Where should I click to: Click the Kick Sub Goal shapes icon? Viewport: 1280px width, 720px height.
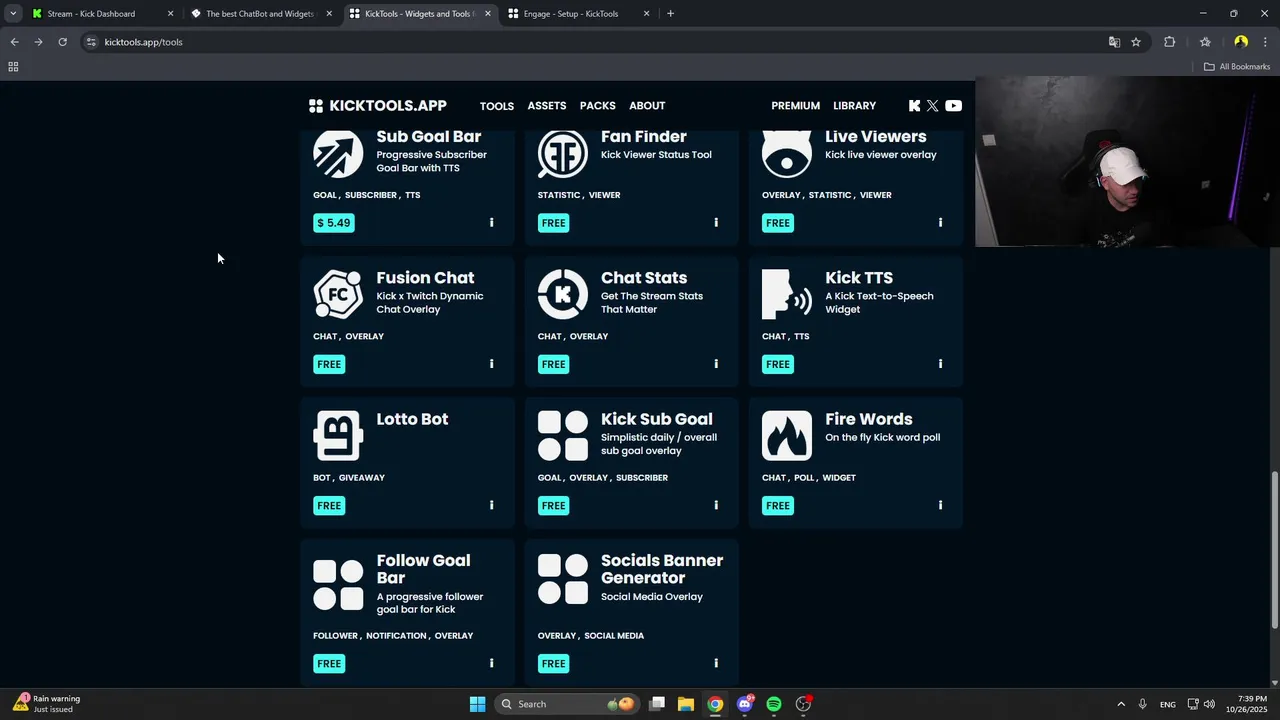pos(563,435)
